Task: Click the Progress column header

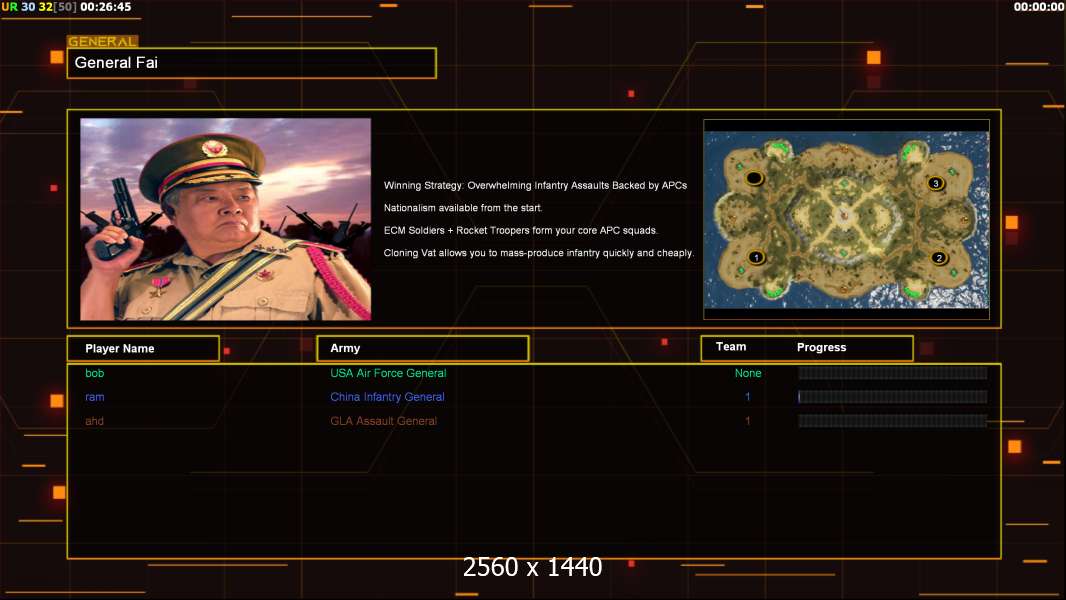Action: pyautogui.click(x=821, y=347)
